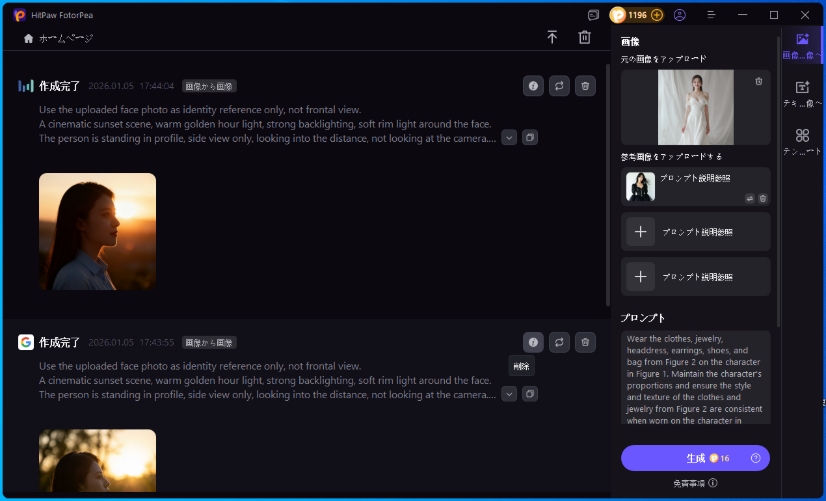
Task: Click the 作成完了 status of 17:44:04 entry
Action: coord(60,86)
